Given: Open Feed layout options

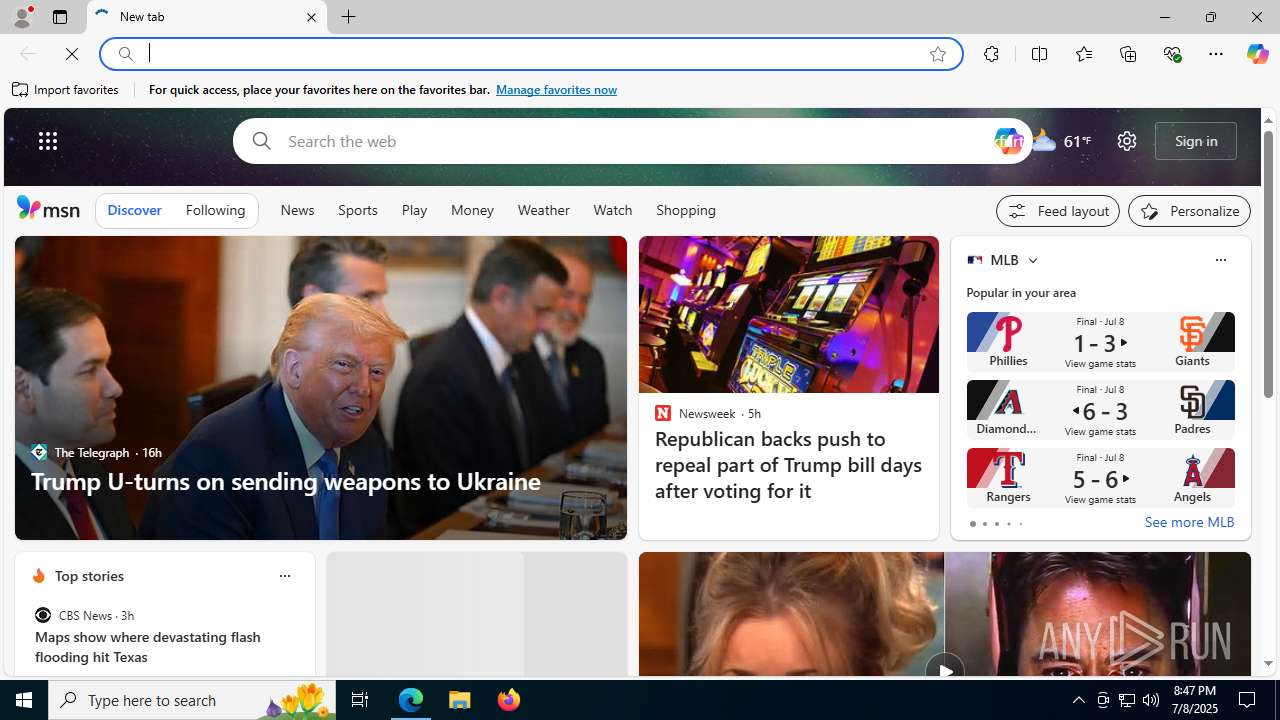Looking at the screenshot, I should 1058,211.
